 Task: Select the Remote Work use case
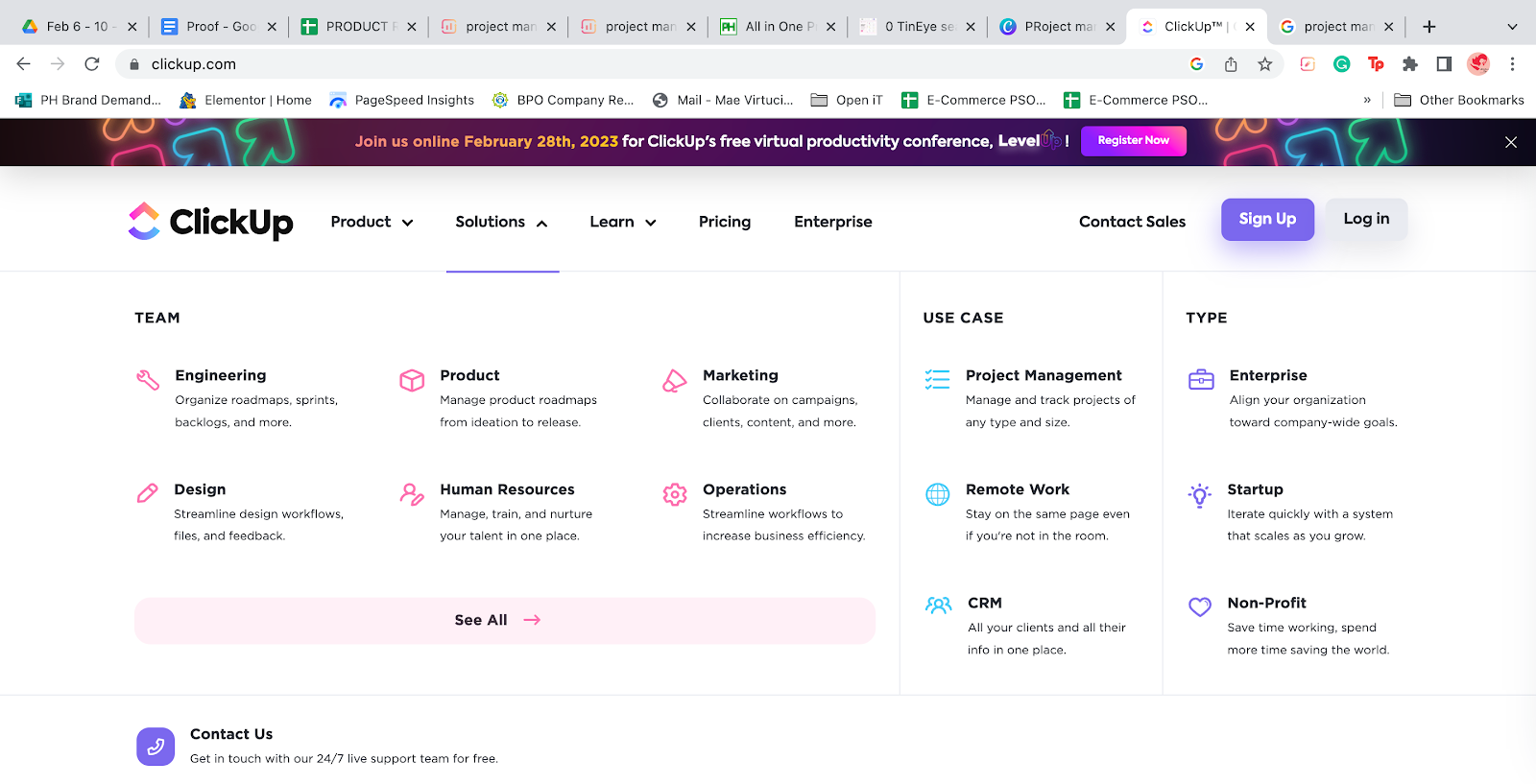pos(1018,489)
